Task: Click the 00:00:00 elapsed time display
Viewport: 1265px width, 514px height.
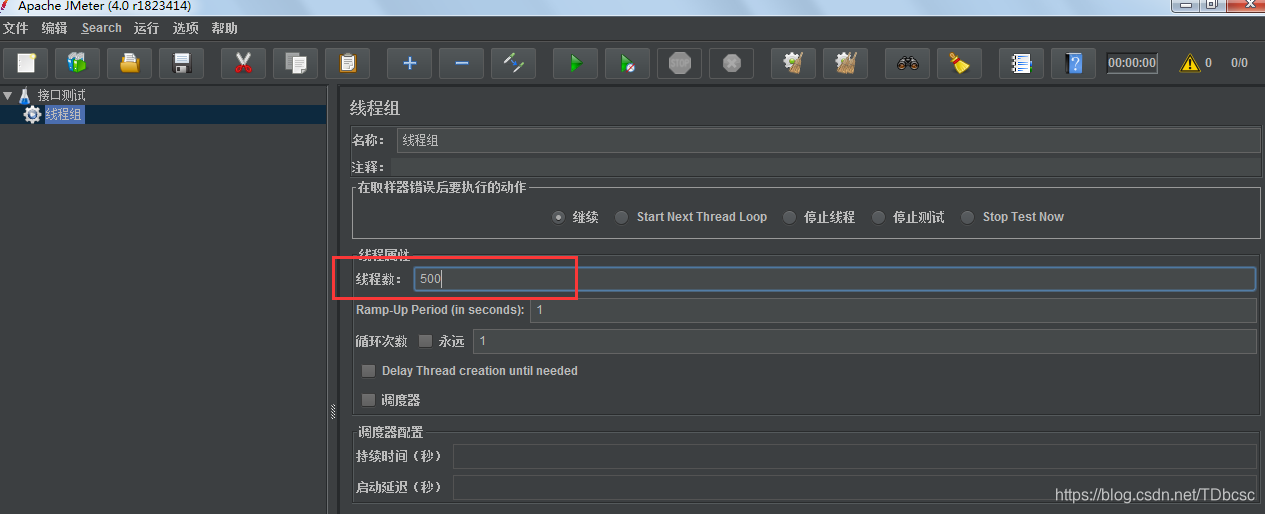Action: [1132, 63]
